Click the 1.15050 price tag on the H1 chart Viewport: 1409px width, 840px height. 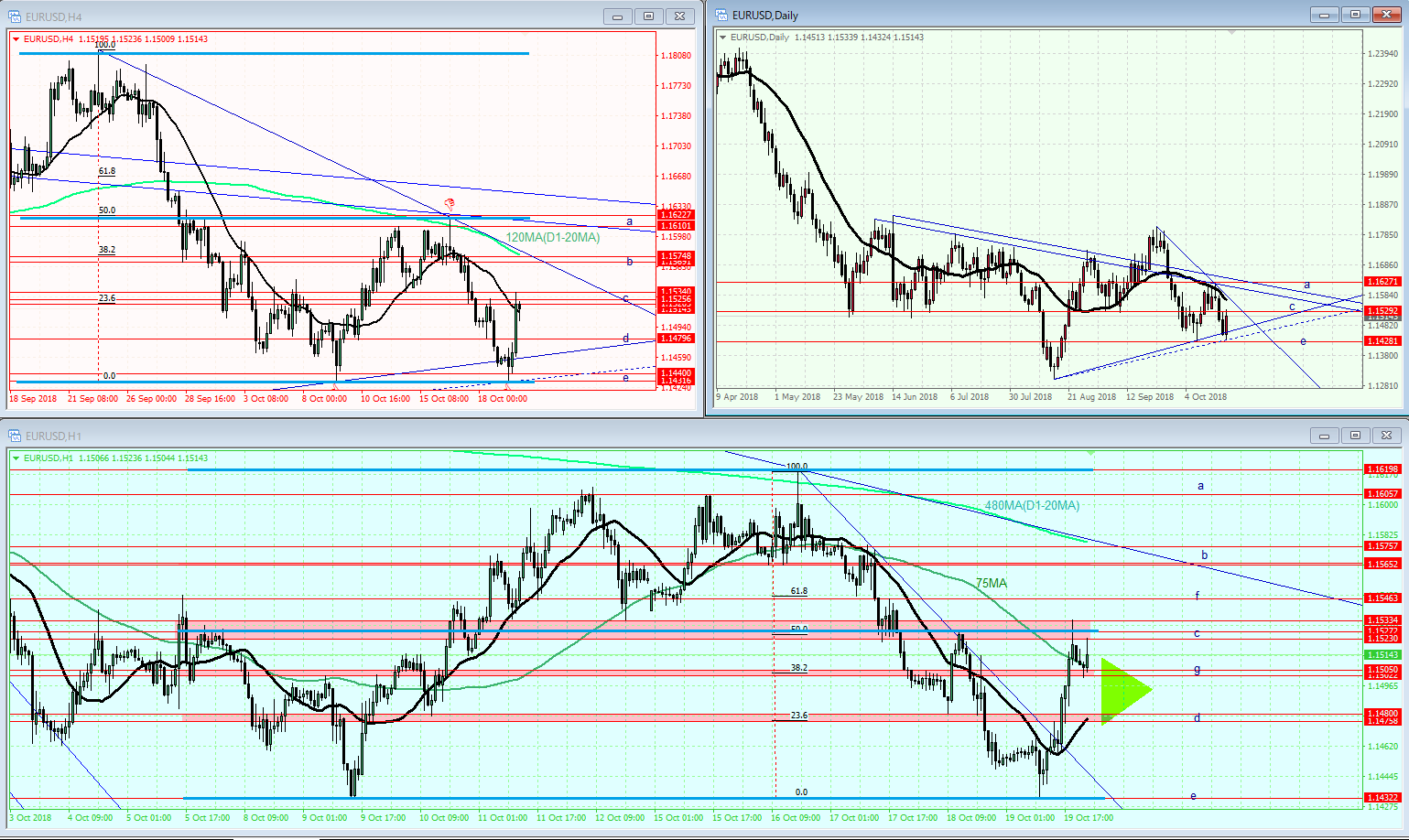point(1382,670)
